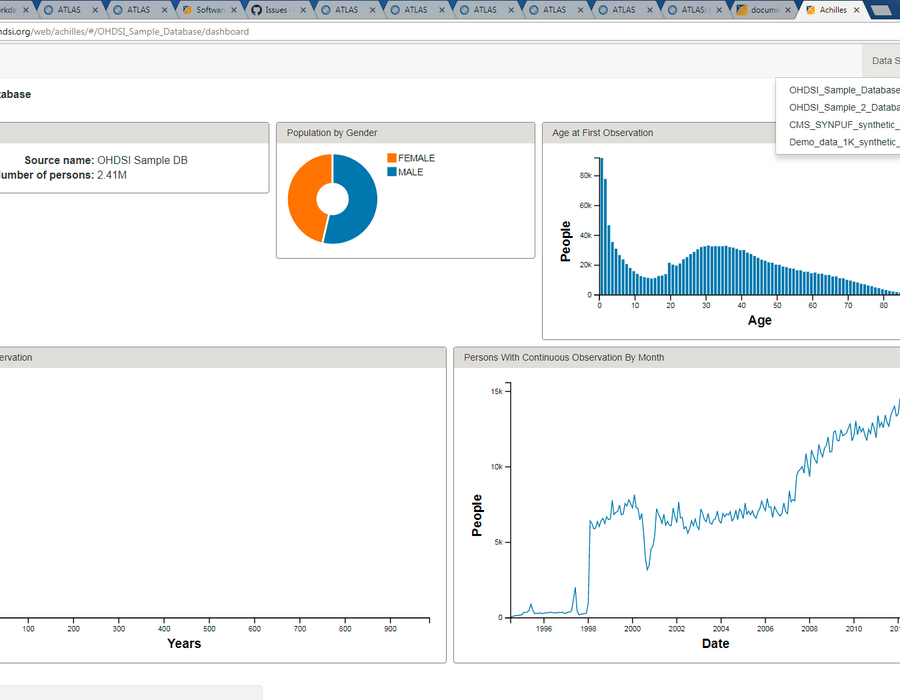
Task: Switch to the GitHub Issues tab
Action: (280, 10)
